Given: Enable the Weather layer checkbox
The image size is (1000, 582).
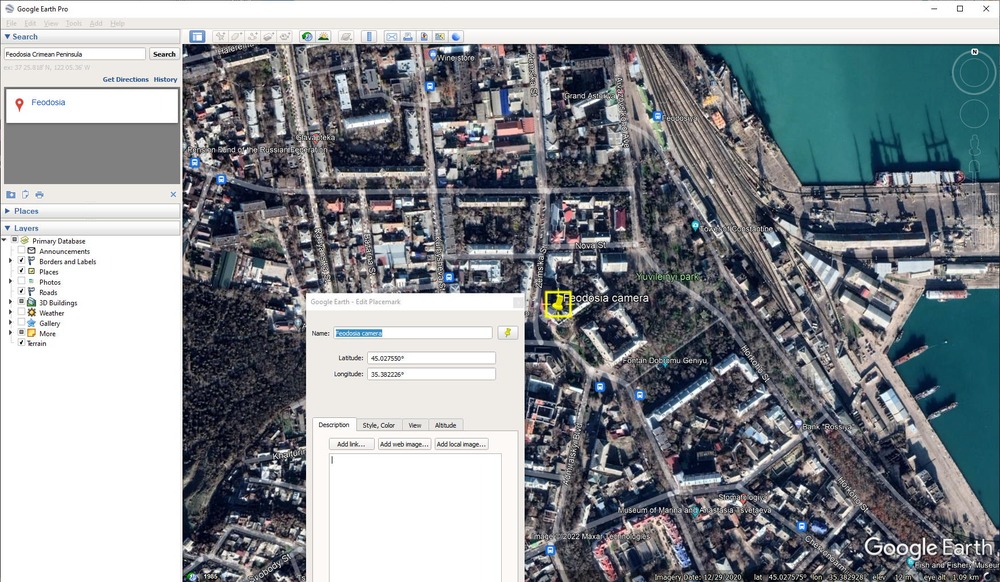Looking at the screenshot, I should [21, 312].
